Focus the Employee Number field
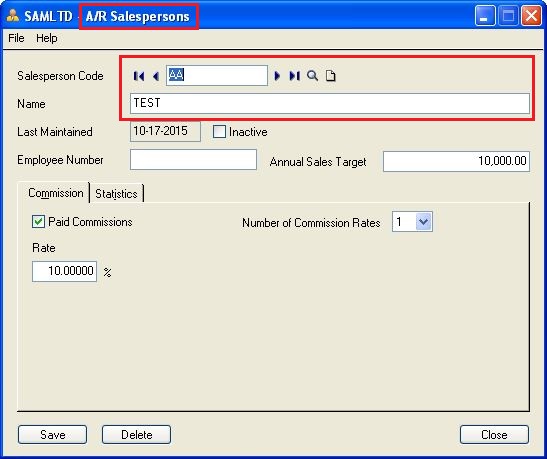 193,160
